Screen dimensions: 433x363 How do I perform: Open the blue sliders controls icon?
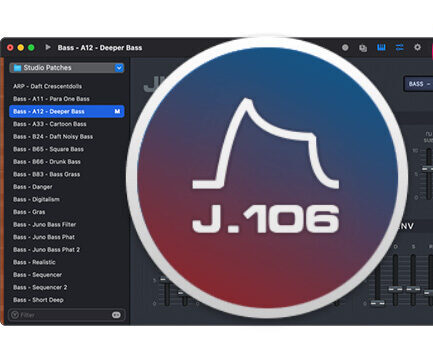(399, 47)
